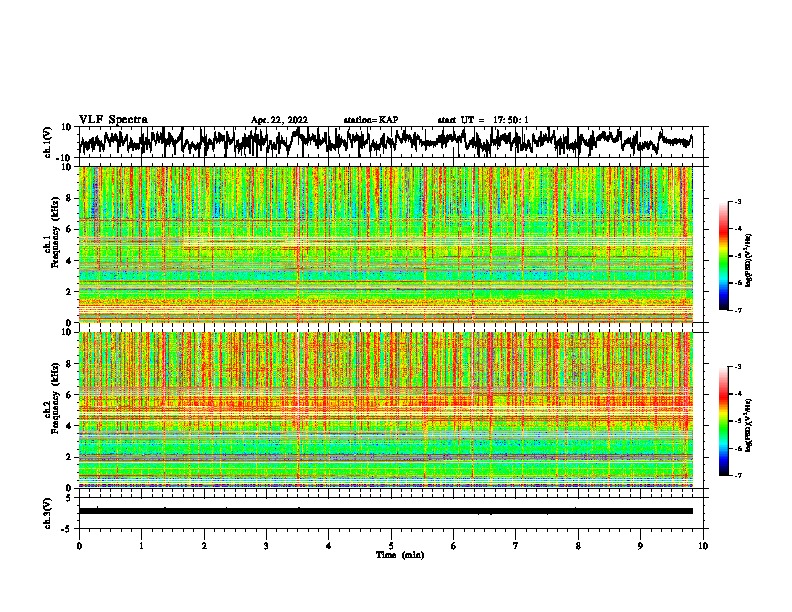Click the "-3" label on ch.2 colorbar
The height and width of the screenshot is (612, 792).
(x=738, y=367)
